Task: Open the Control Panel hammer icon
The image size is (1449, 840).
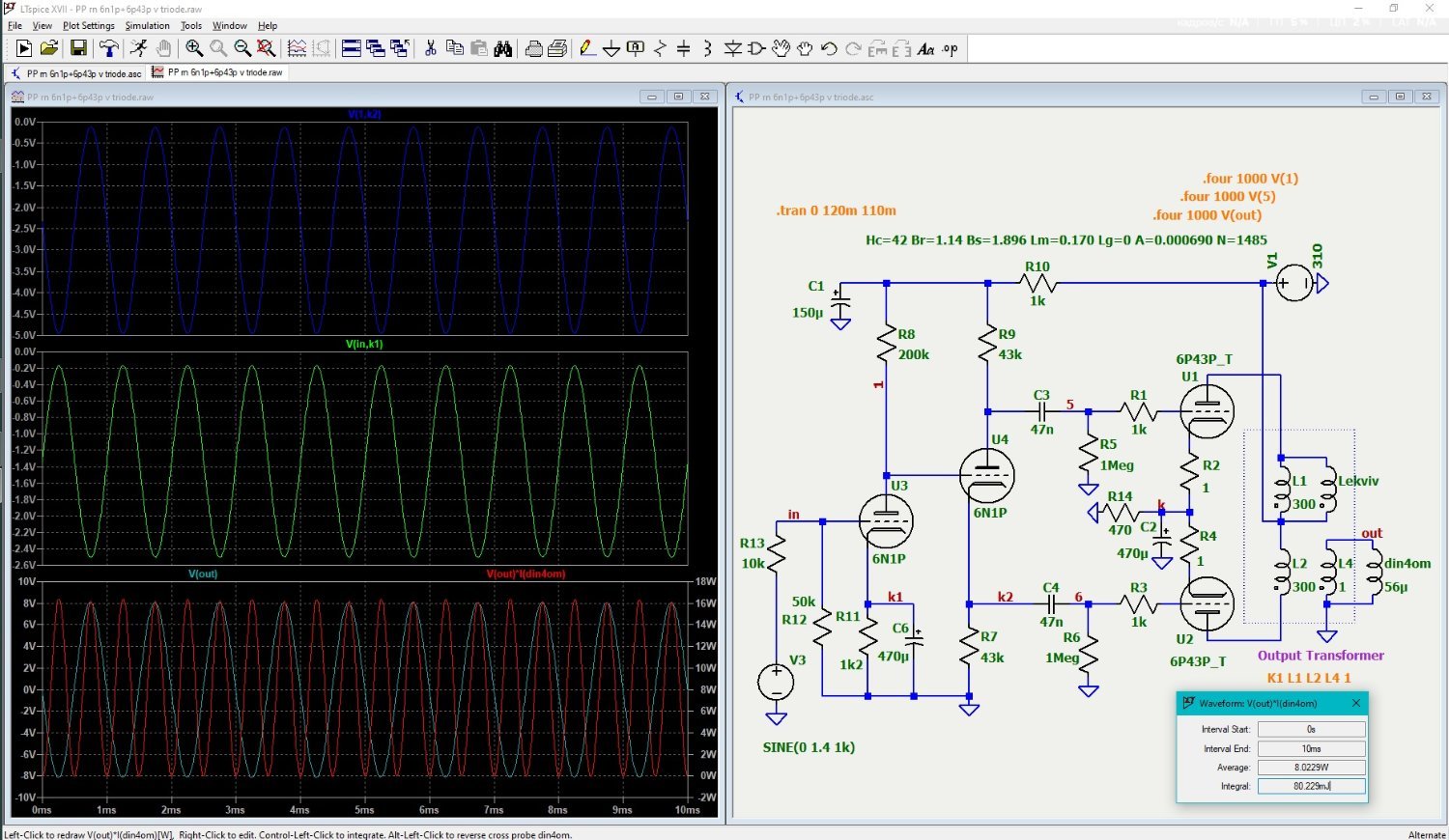Action: (x=109, y=48)
